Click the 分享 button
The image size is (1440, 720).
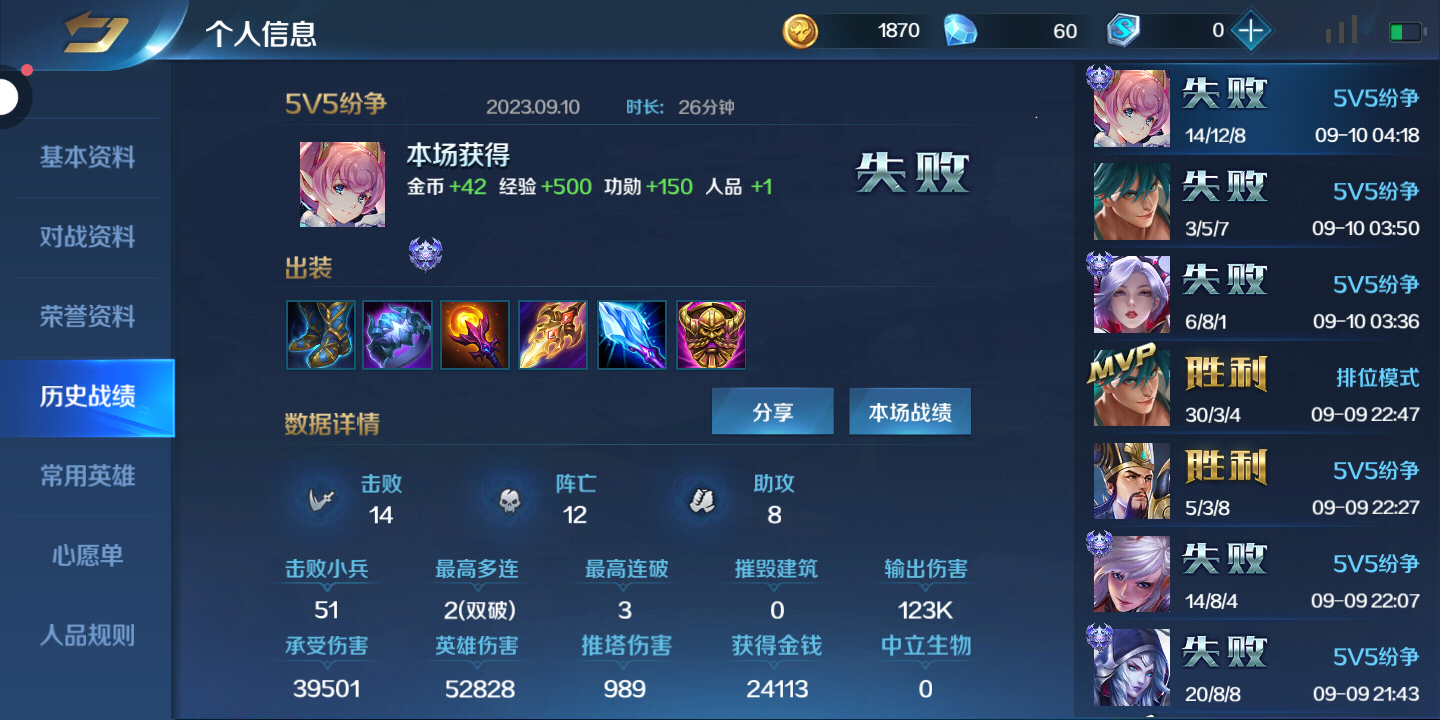(x=773, y=412)
